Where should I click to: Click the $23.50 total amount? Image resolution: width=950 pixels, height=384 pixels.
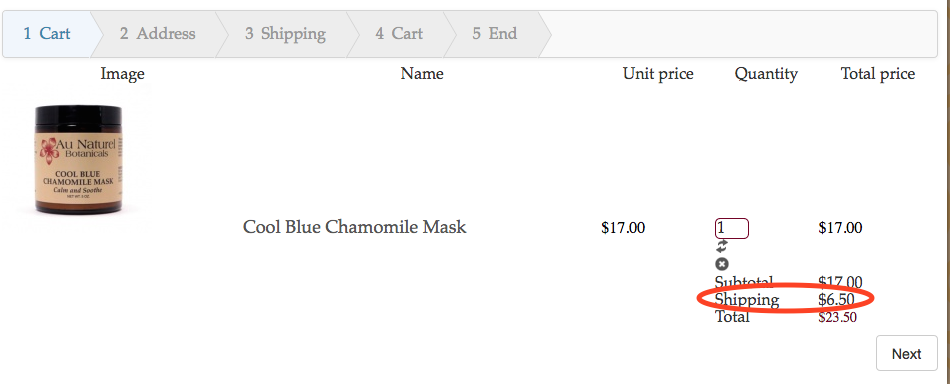(x=837, y=317)
